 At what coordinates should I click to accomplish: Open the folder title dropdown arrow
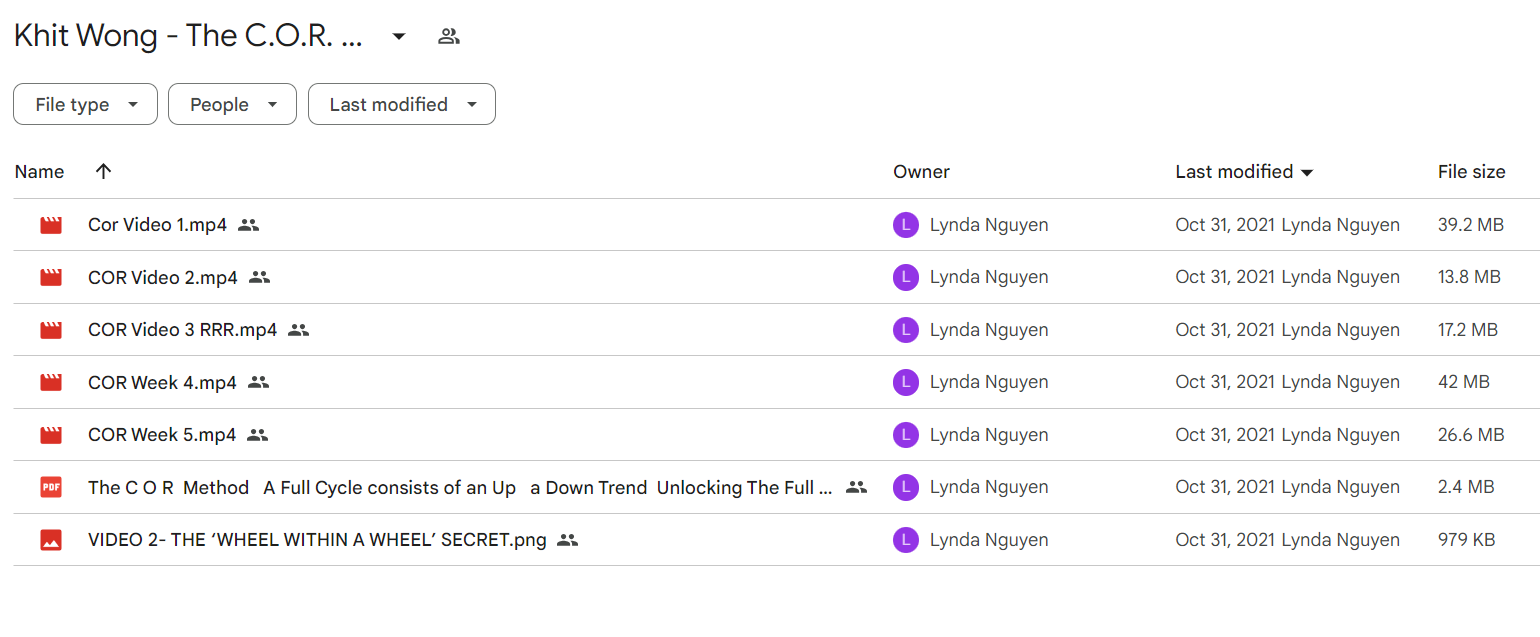point(399,37)
